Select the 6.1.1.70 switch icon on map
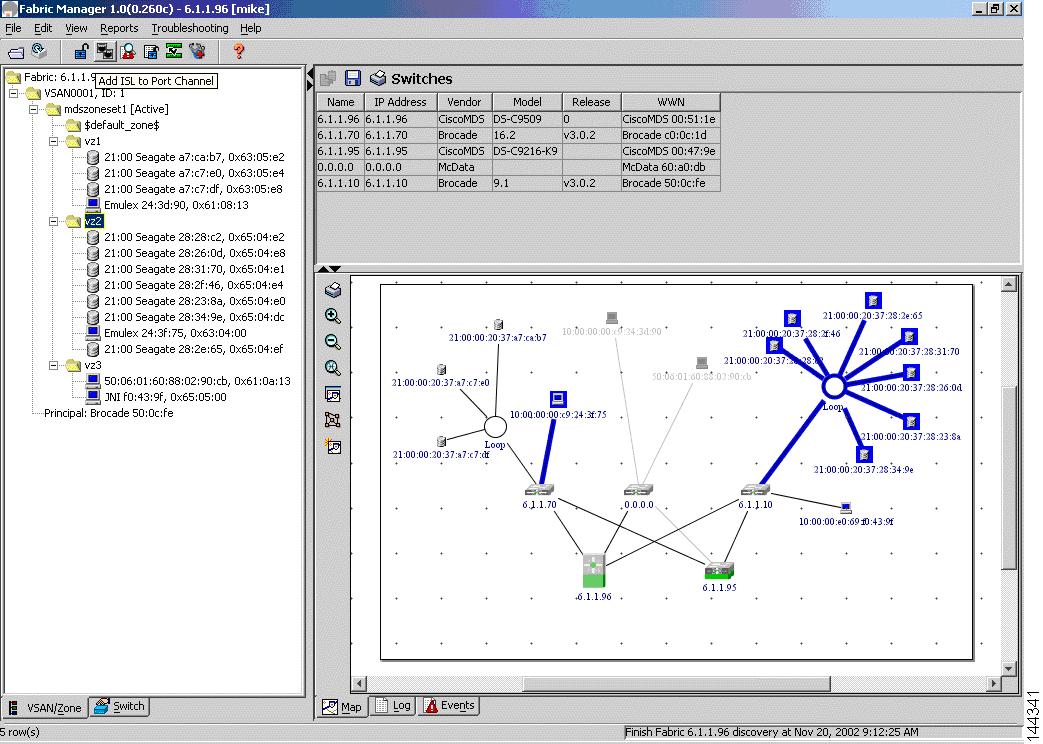 (539, 490)
